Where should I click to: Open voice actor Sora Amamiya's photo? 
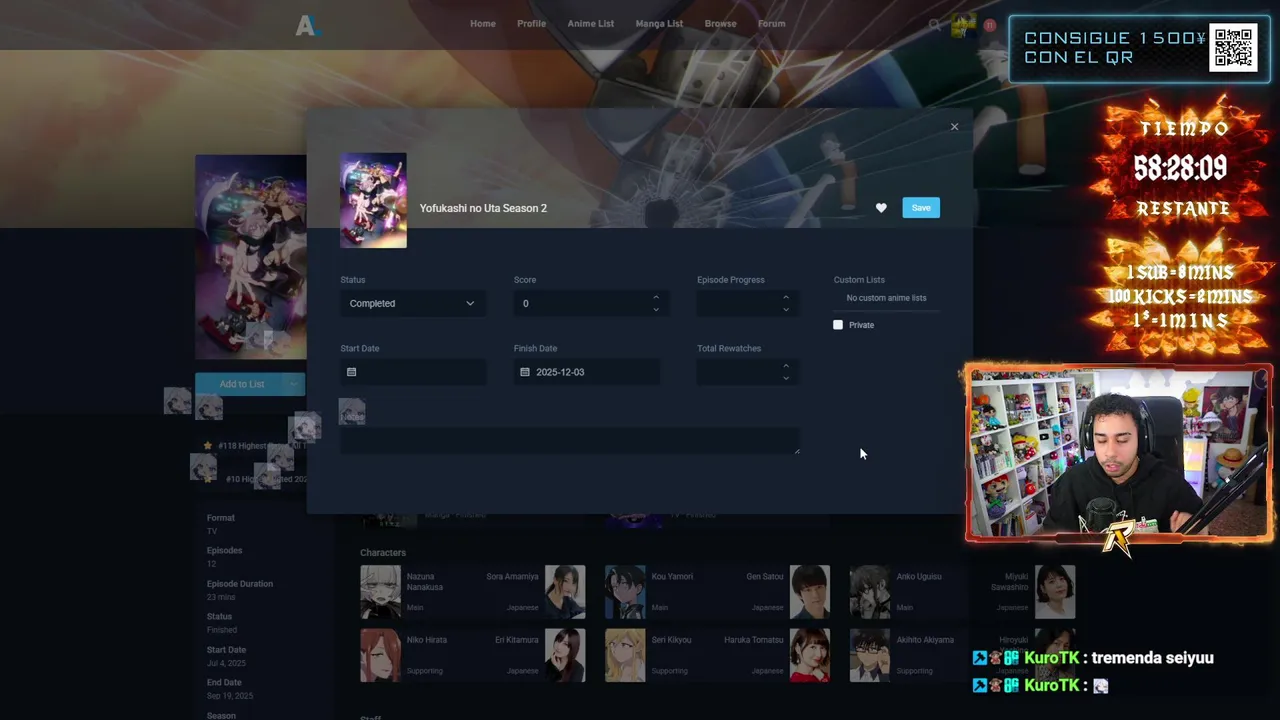(x=565, y=592)
